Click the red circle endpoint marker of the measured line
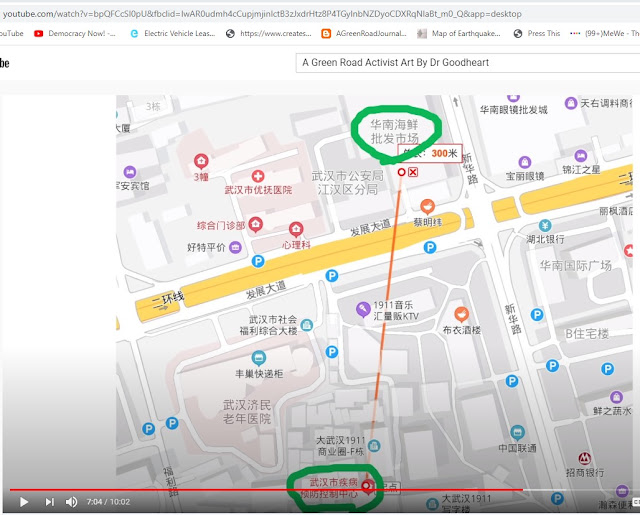This screenshot has height=515, width=640. pyautogui.click(x=401, y=172)
